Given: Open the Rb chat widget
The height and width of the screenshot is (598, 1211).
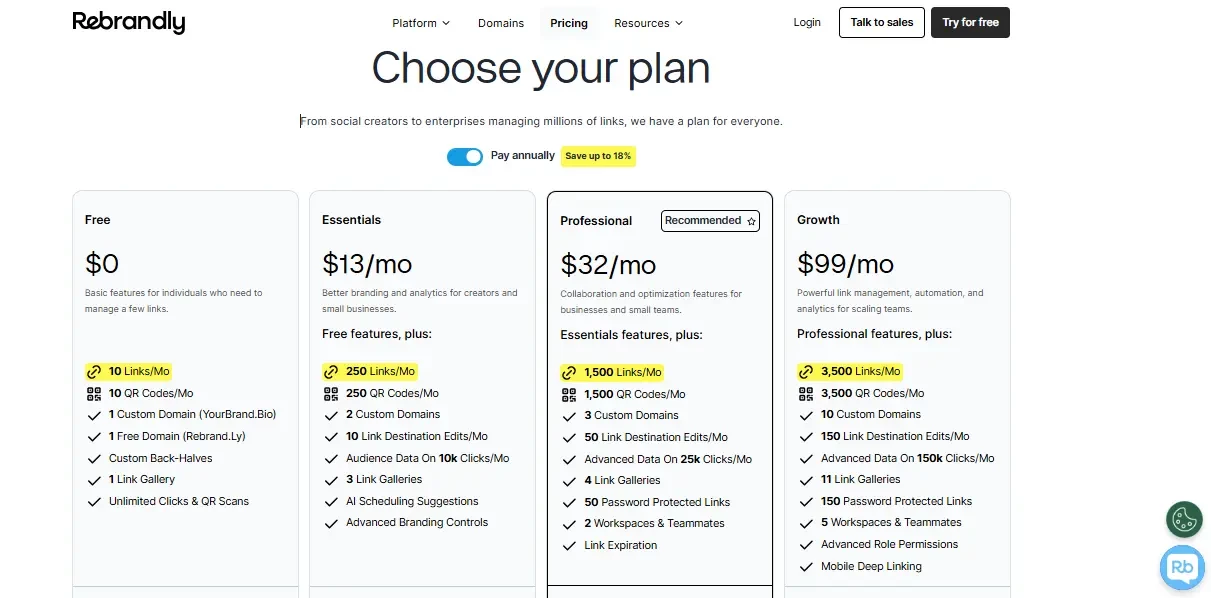Looking at the screenshot, I should click(x=1183, y=568).
